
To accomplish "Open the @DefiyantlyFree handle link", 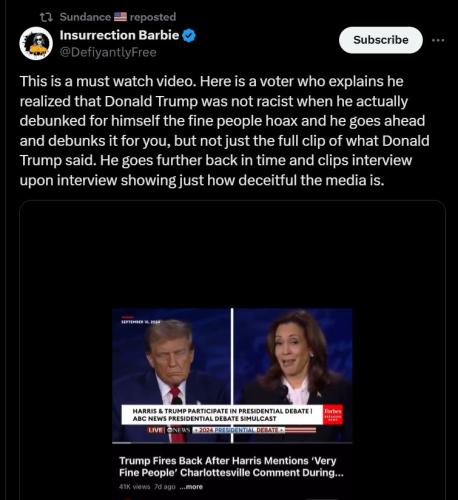I will [108, 52].
